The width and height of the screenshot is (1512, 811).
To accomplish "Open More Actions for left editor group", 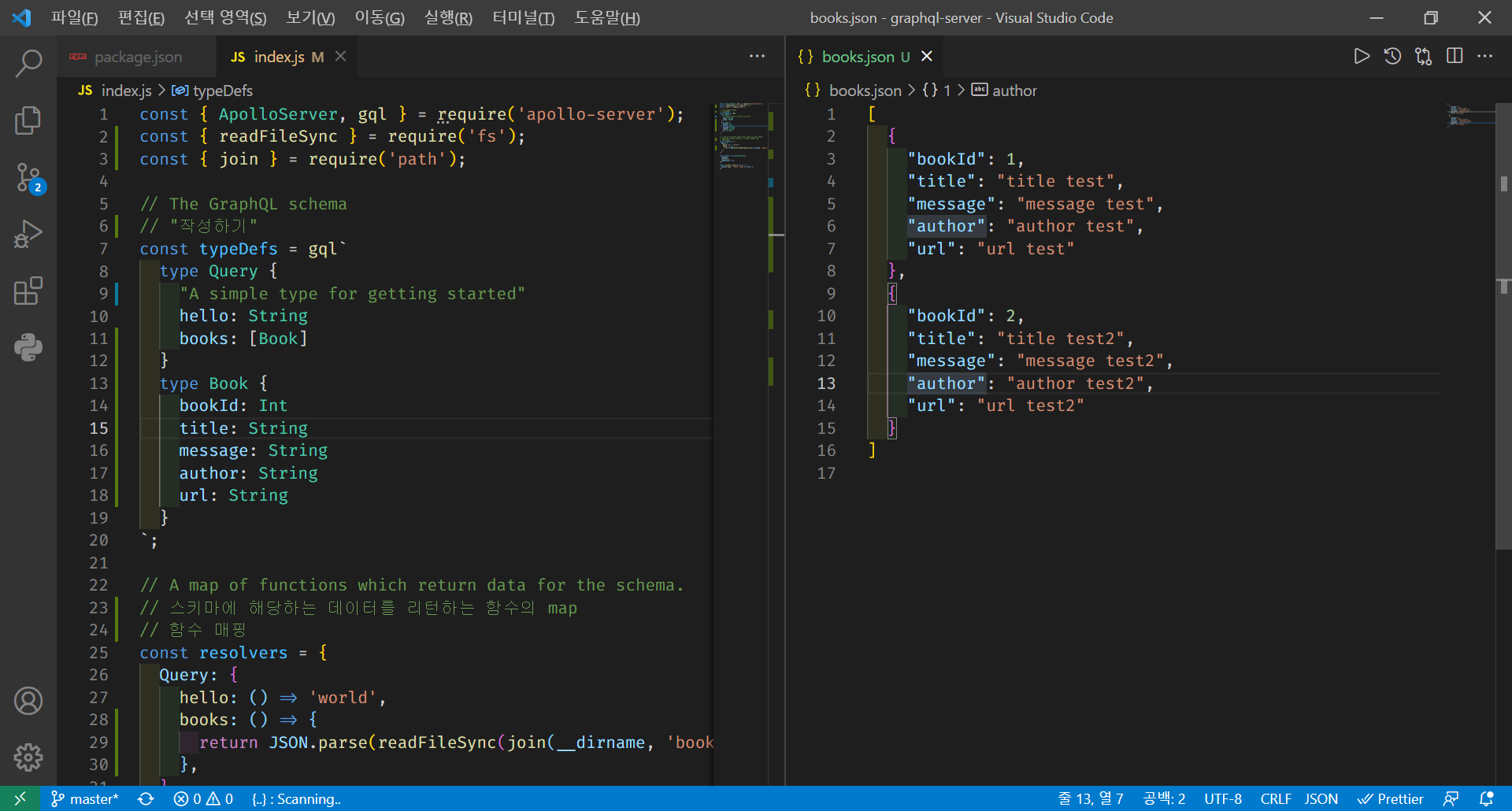I will [x=757, y=56].
